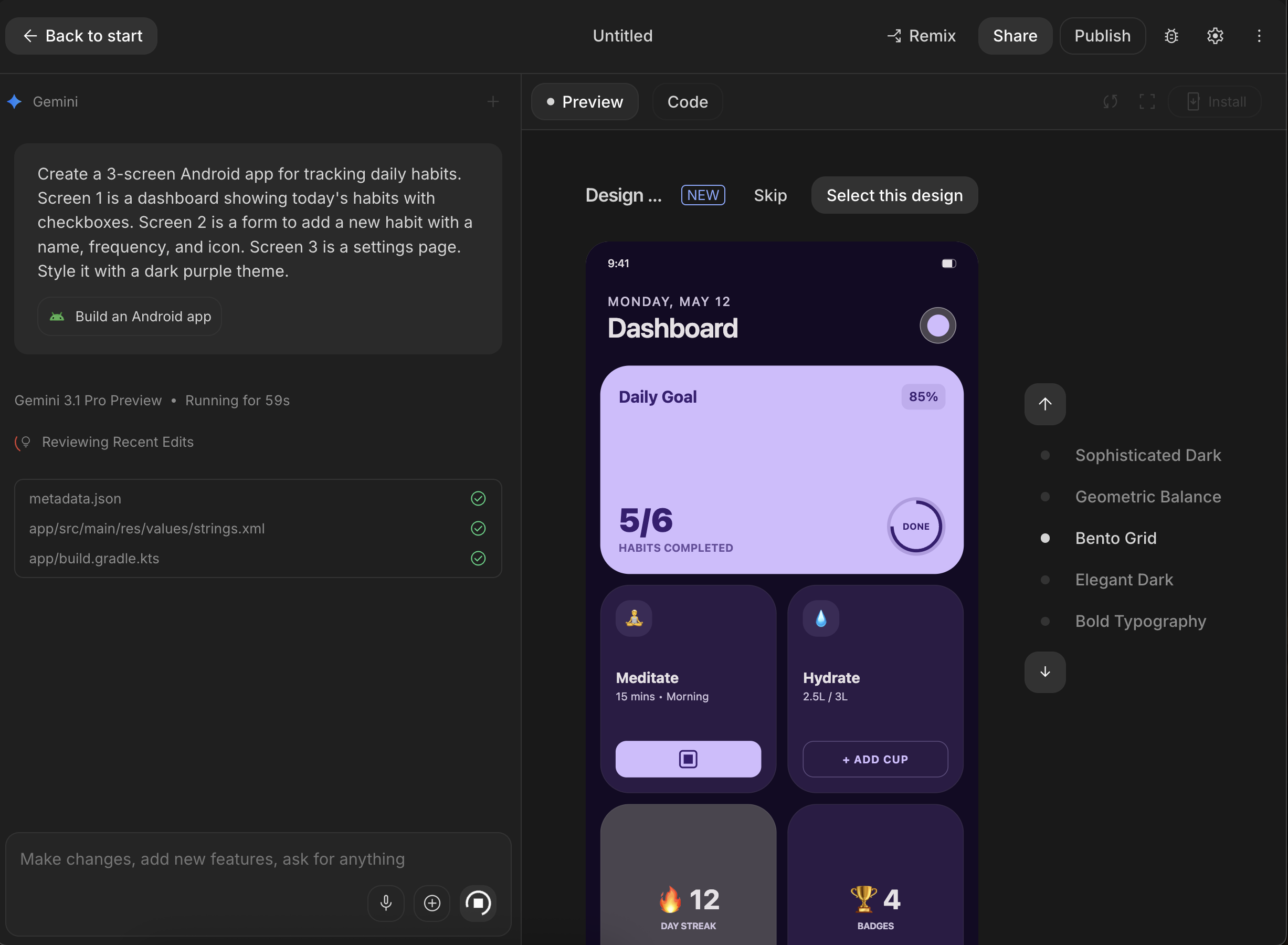
Task: Go to previous design with up arrow
Action: (1045, 404)
